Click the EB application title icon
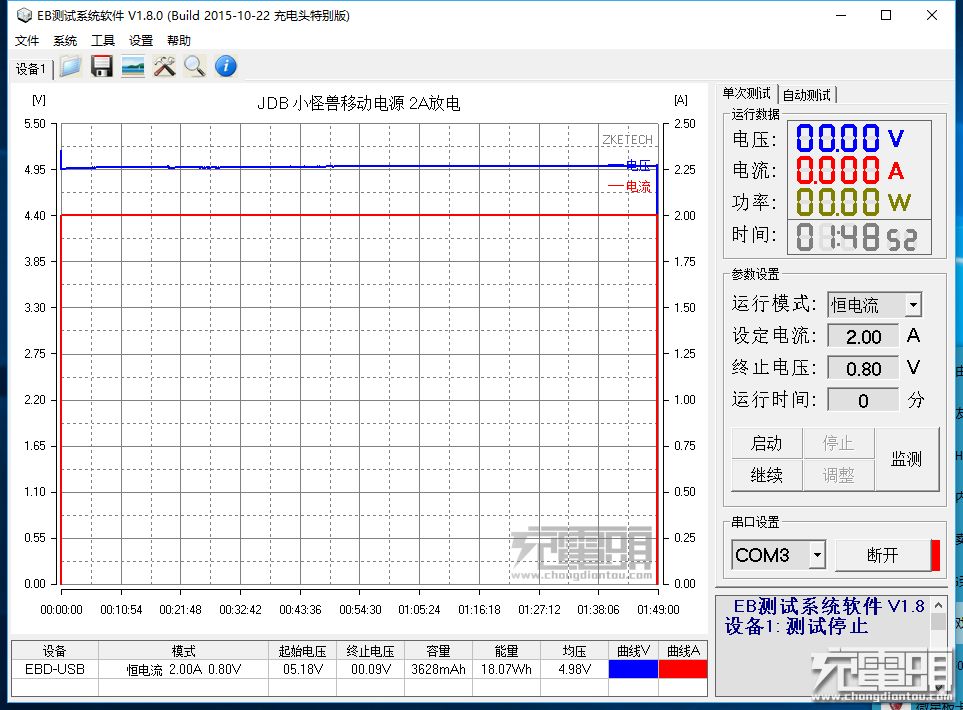Image resolution: width=963 pixels, height=710 pixels. (24, 15)
